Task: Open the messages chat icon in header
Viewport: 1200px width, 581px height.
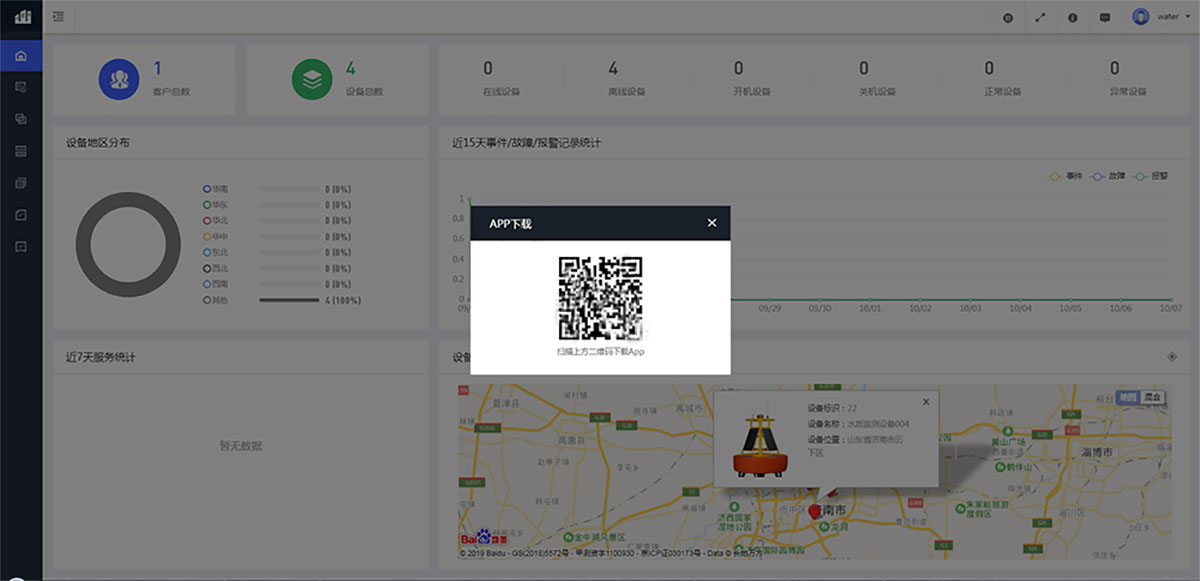Action: (1104, 17)
